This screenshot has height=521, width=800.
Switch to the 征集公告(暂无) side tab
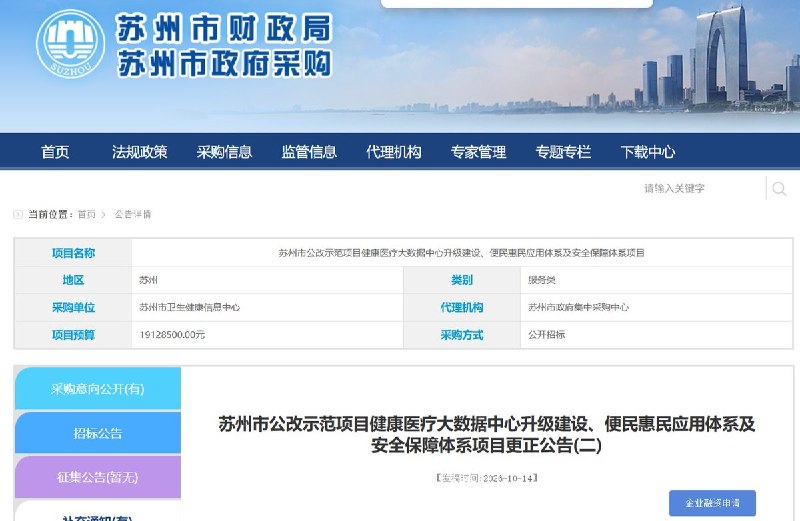point(97,477)
